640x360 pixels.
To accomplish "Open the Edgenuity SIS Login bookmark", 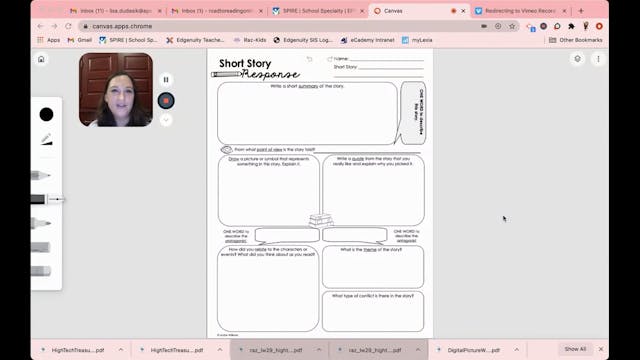I will coord(303,40).
